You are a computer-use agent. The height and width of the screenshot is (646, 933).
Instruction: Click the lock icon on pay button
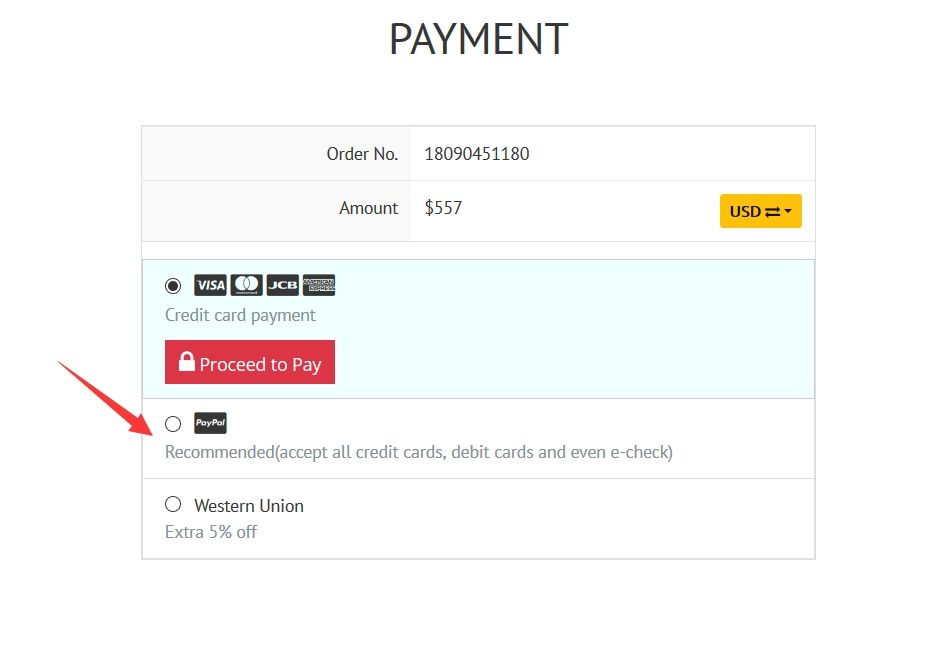187,361
